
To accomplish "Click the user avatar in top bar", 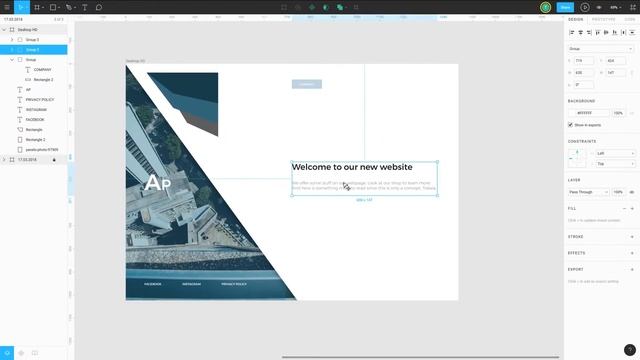I will [545, 7].
